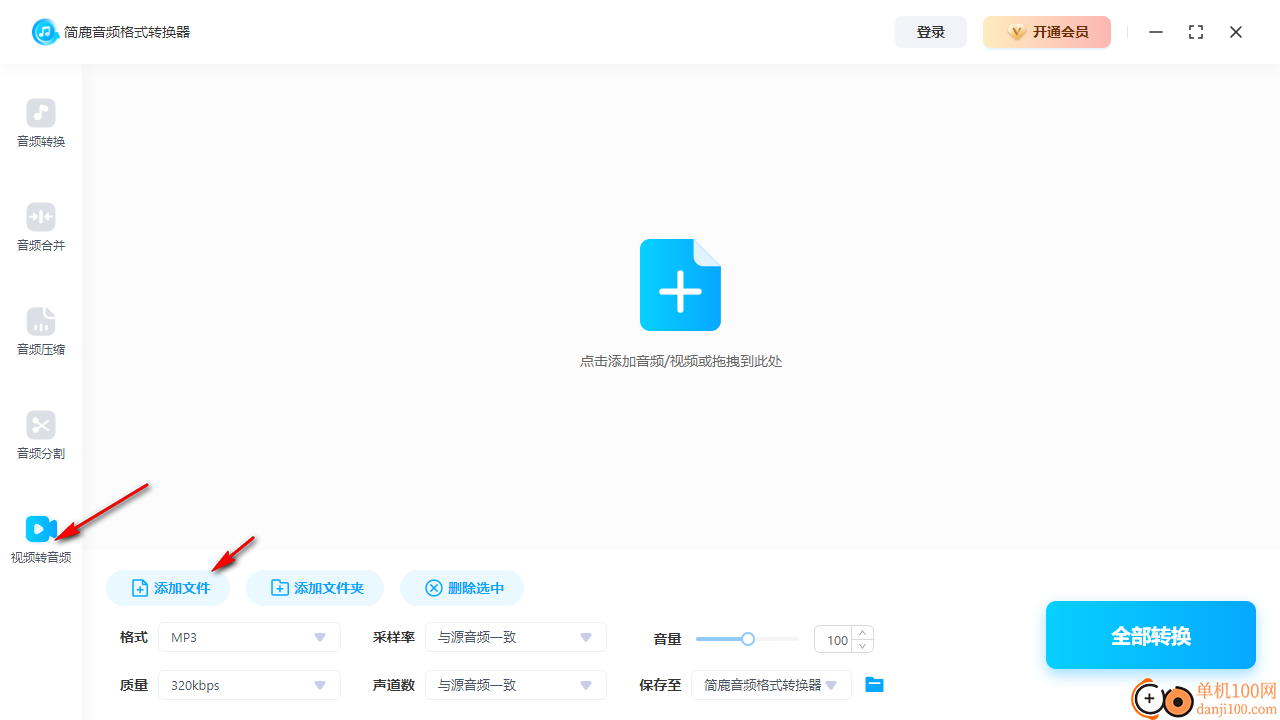The height and width of the screenshot is (720, 1280).
Task: Click the 点击添加音频/视频或拖拽到此处 hint text
Action: point(681,361)
